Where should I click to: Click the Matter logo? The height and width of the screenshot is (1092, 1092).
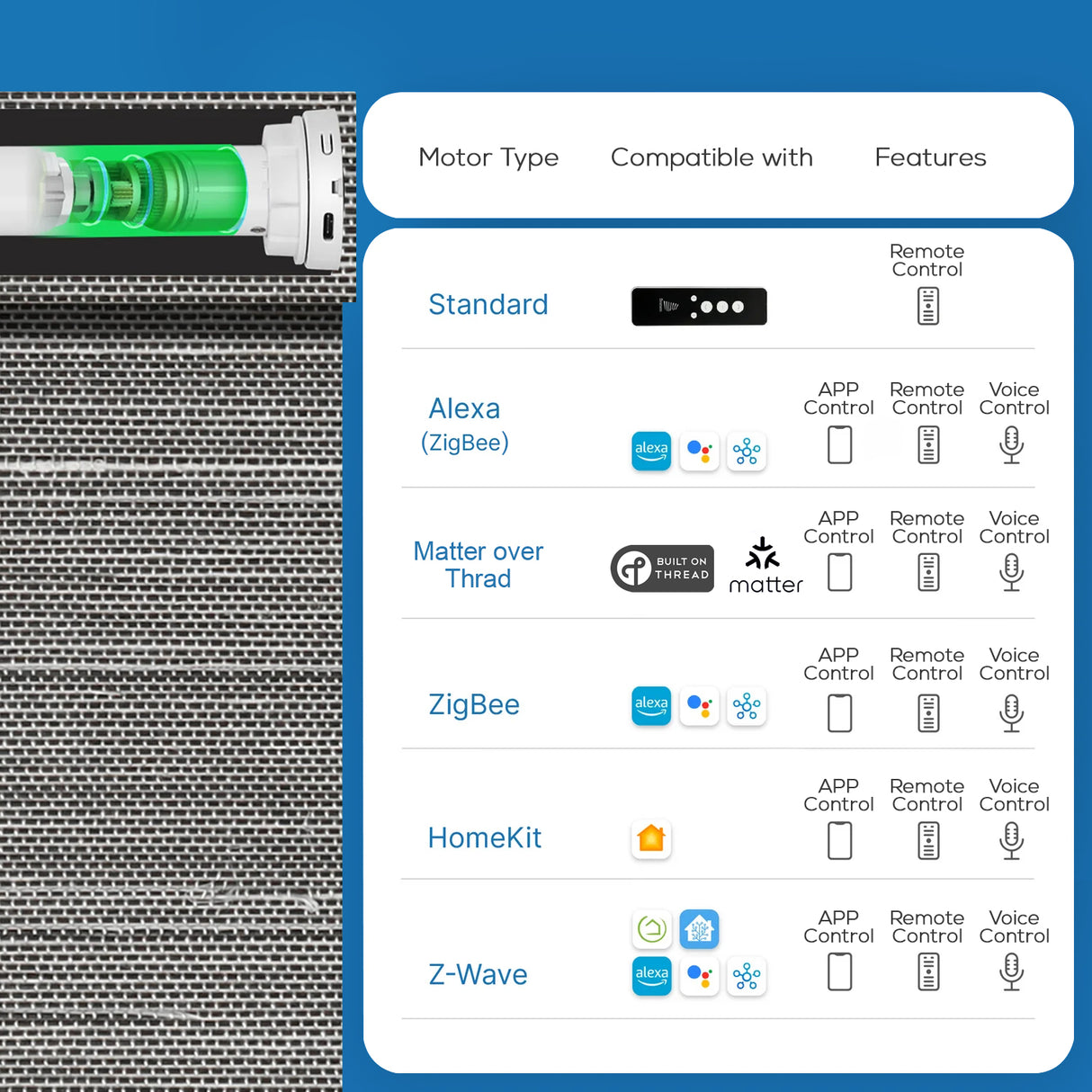tap(765, 566)
